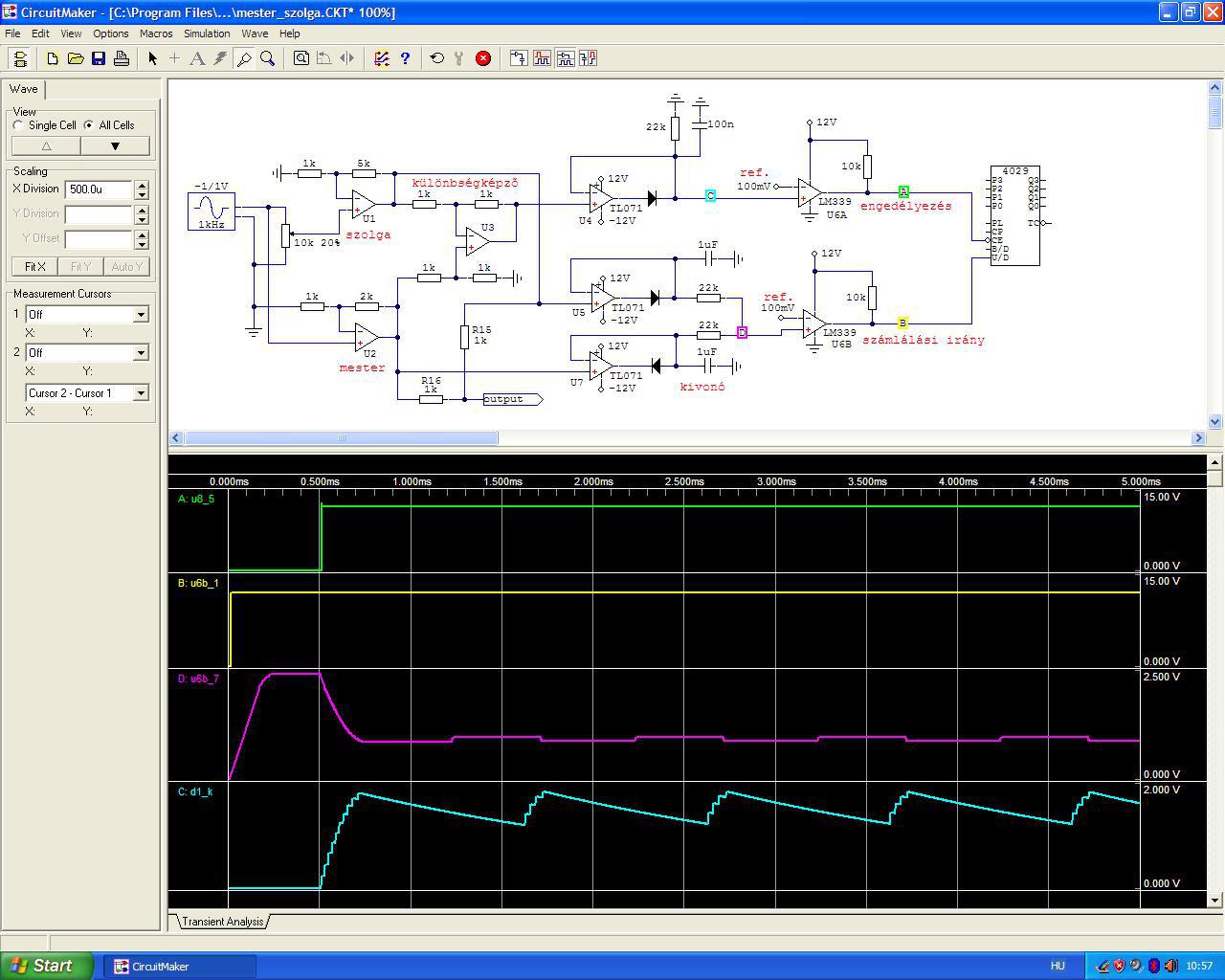Select the Delete lightning-bolt tool
This screenshot has height=980, width=1225.
221,58
